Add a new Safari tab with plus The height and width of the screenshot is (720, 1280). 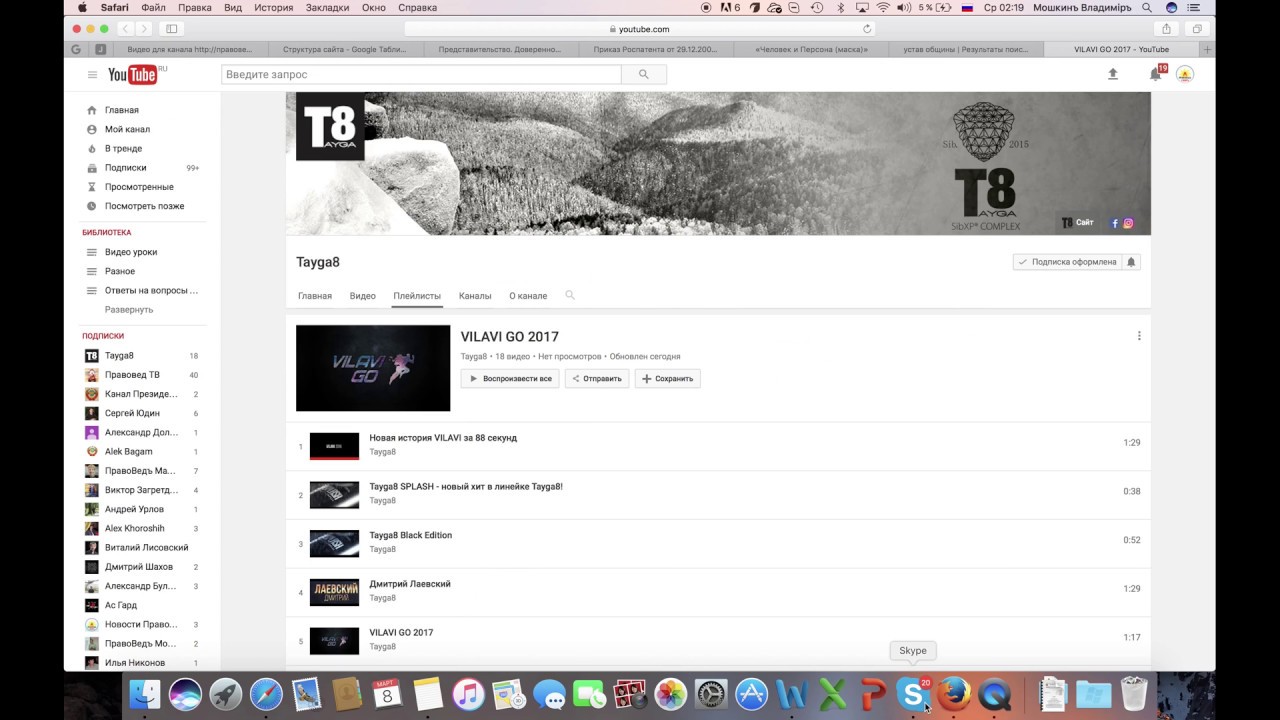[x=1207, y=49]
